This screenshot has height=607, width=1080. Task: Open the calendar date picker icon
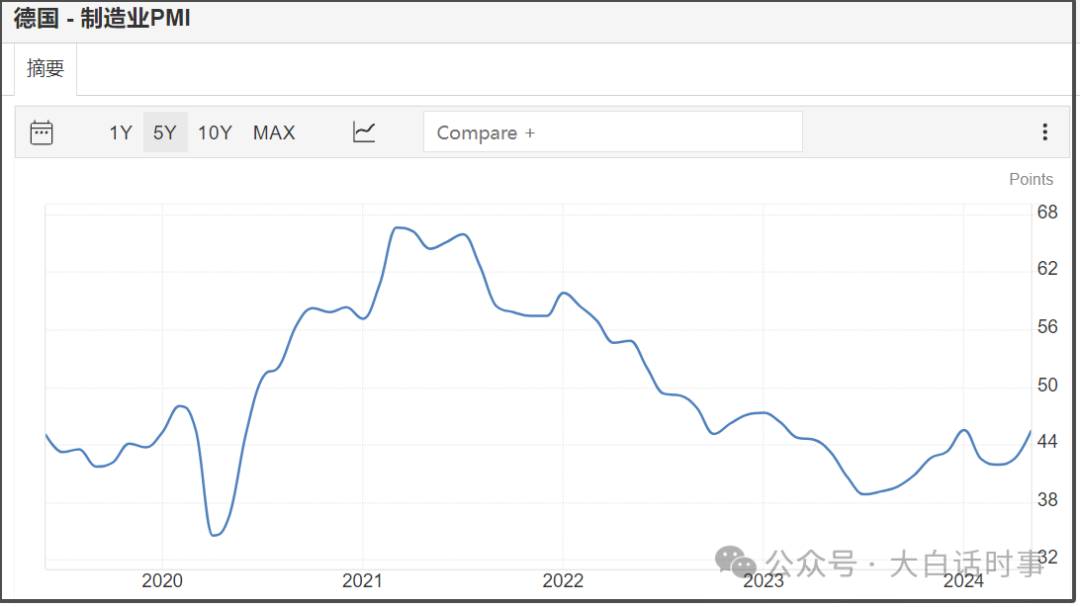tap(41, 132)
